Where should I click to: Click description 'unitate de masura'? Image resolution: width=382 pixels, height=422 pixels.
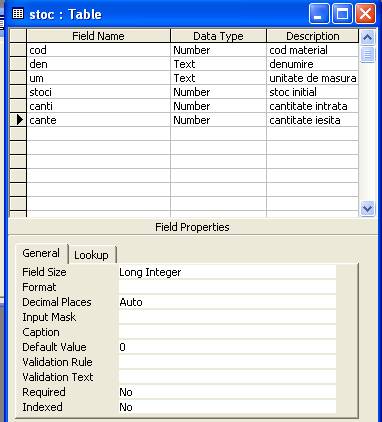tap(313, 78)
